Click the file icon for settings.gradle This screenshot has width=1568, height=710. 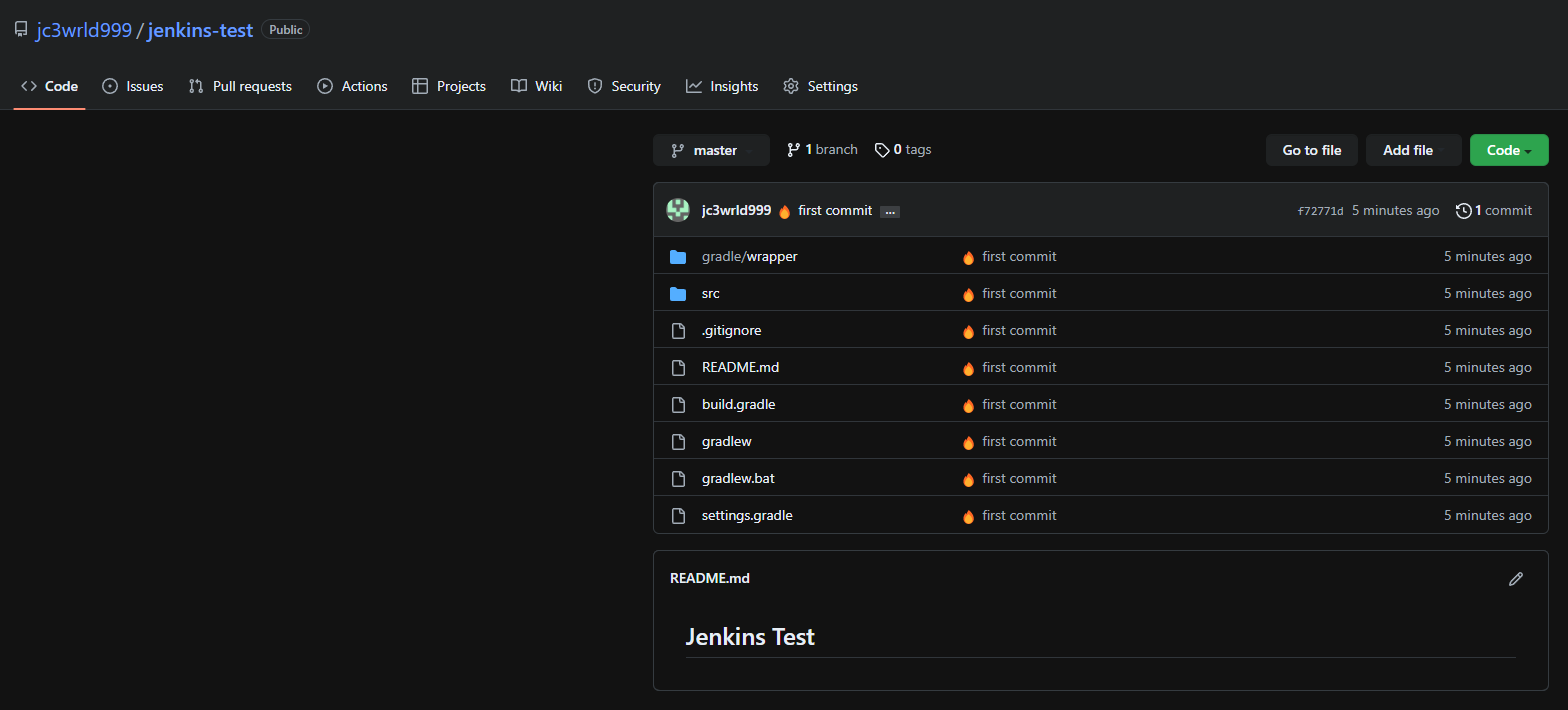coord(678,516)
